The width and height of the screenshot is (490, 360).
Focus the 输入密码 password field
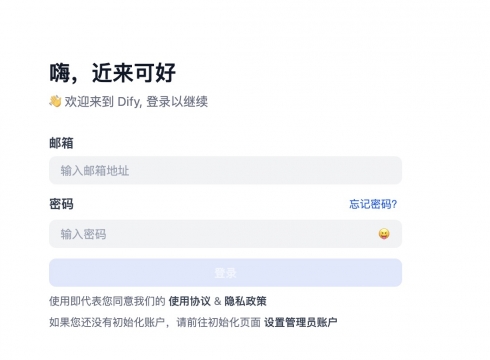[225, 234]
